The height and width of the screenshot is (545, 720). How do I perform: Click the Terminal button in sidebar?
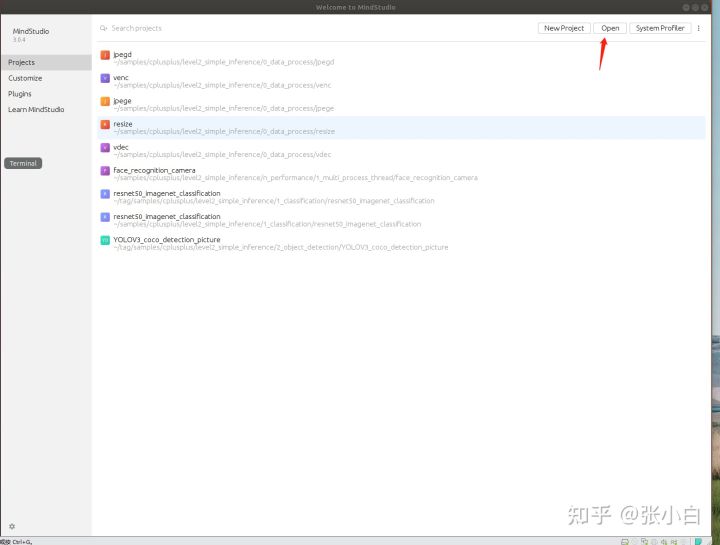[x=23, y=163]
